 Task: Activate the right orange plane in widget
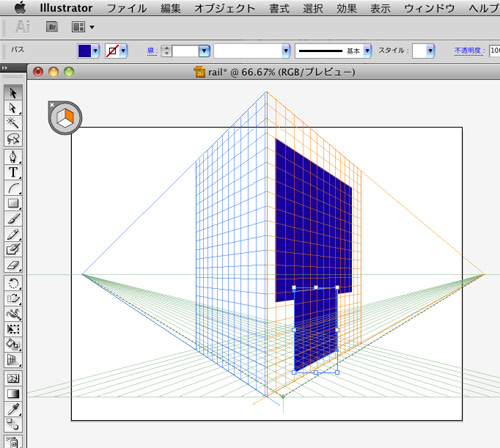[69, 115]
